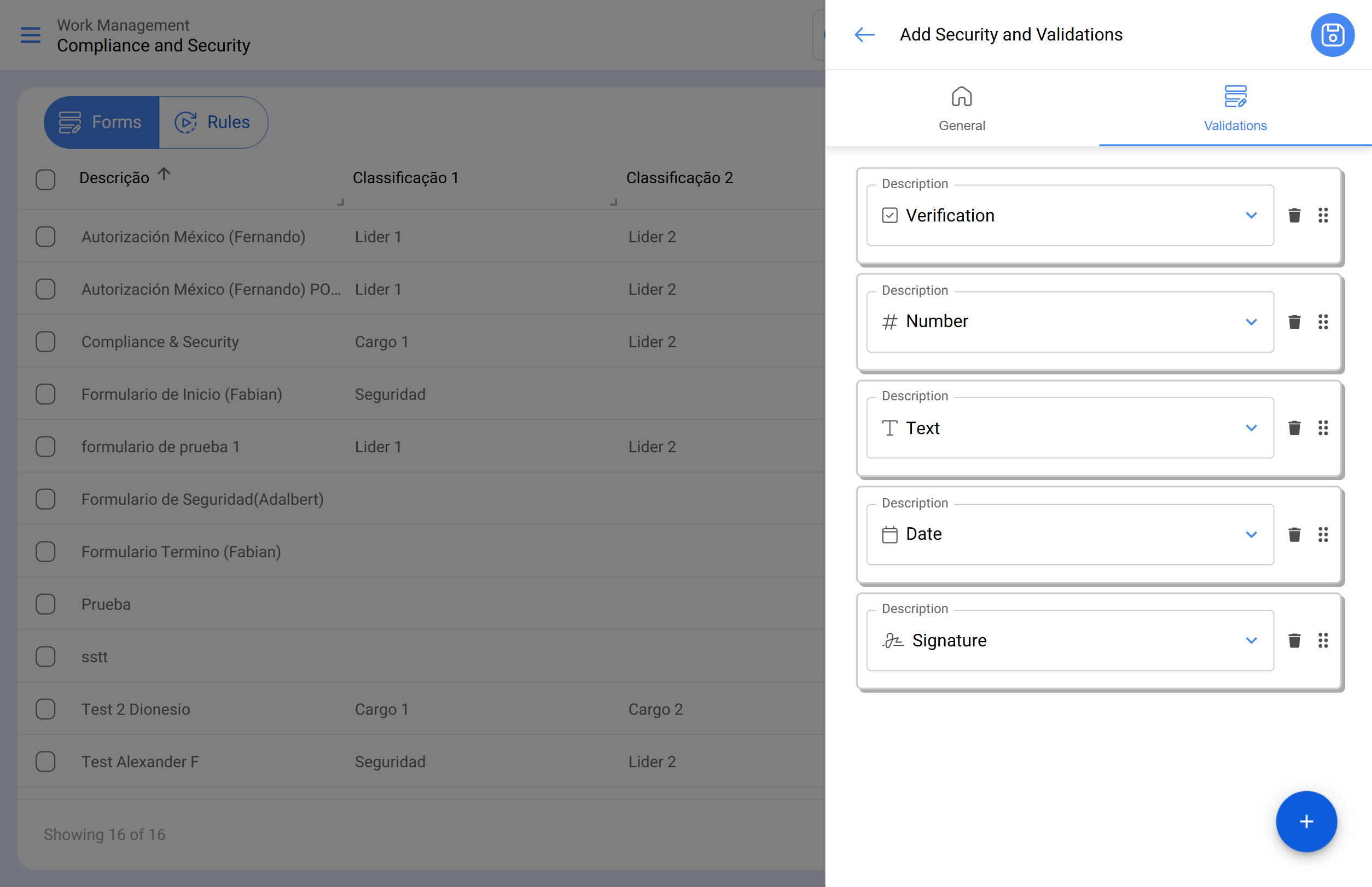Open the Rules view button

click(213, 122)
